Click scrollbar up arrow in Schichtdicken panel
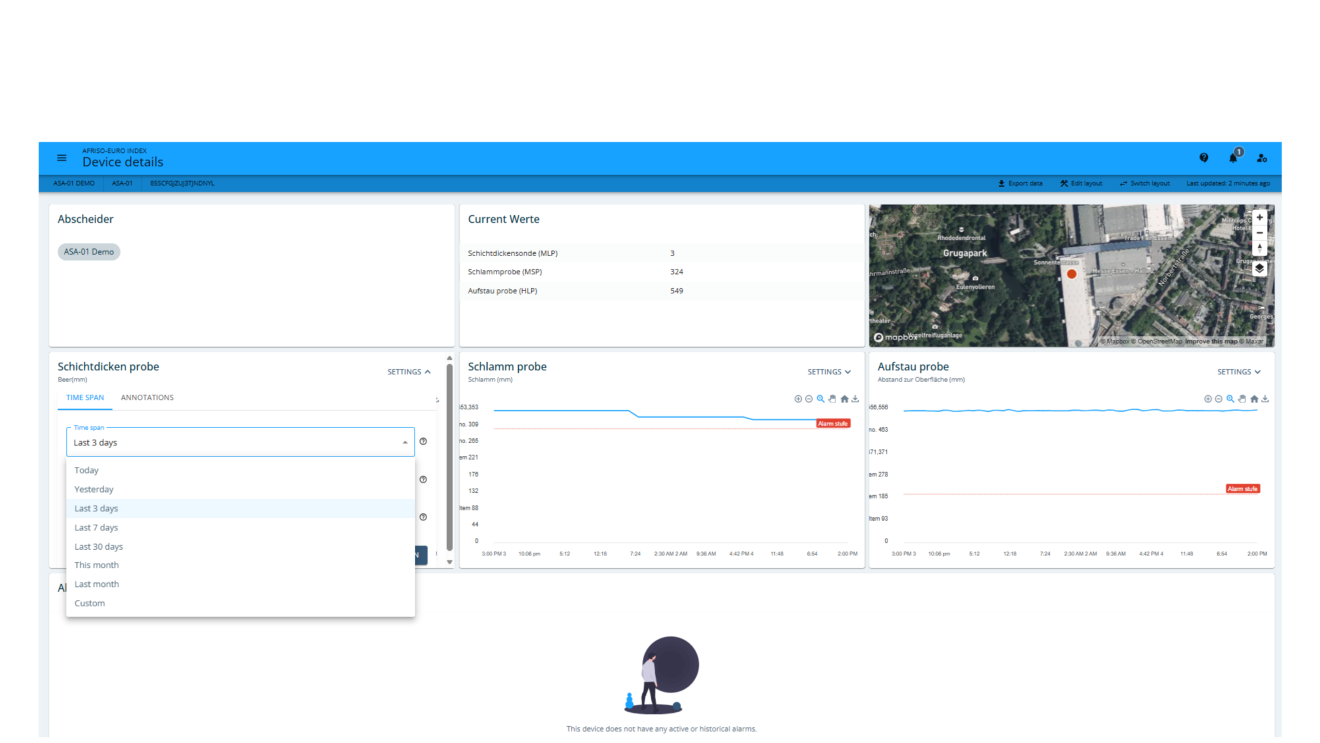The width and height of the screenshot is (1320, 743). (x=449, y=358)
